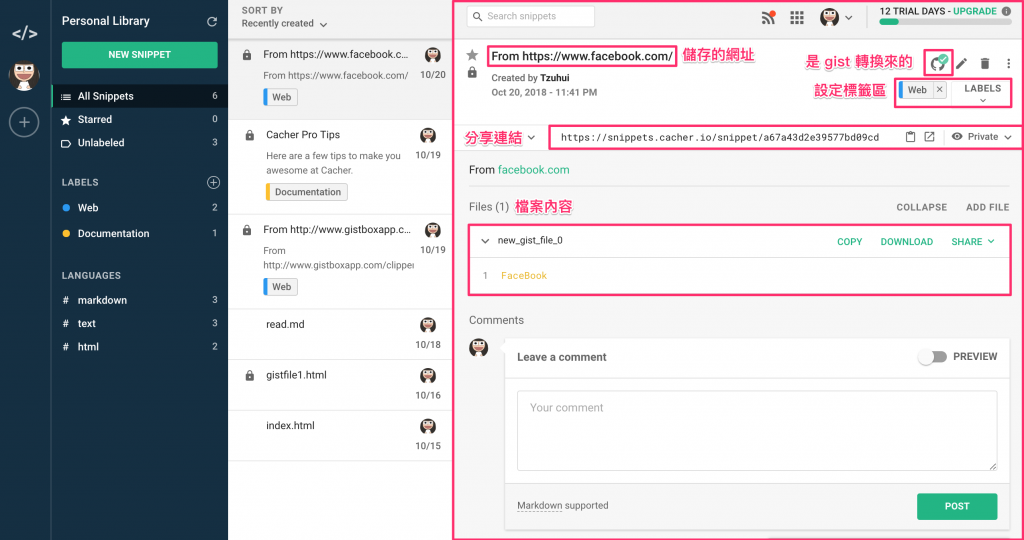The width and height of the screenshot is (1024, 540).
Task: Remove the Web label from snippet
Action: [940, 89]
